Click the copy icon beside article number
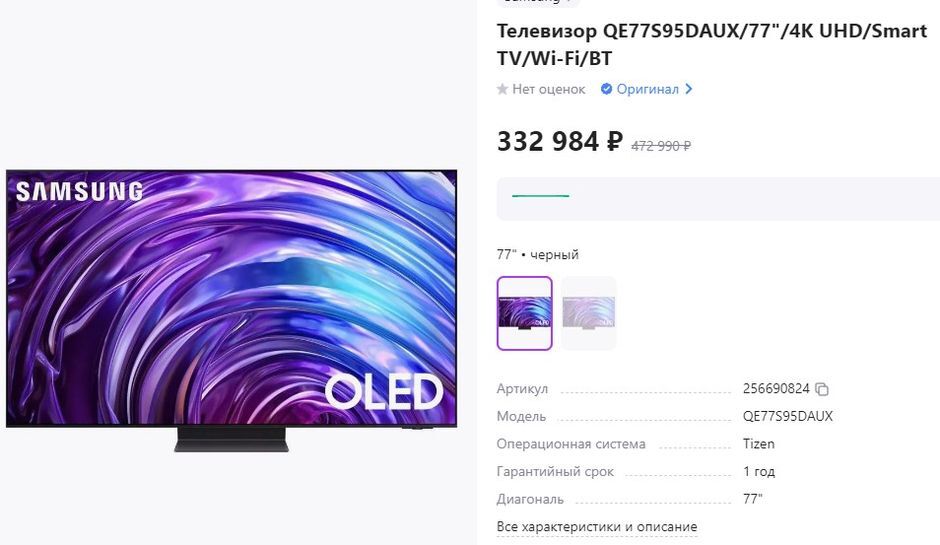This screenshot has width=940, height=545. (x=822, y=389)
